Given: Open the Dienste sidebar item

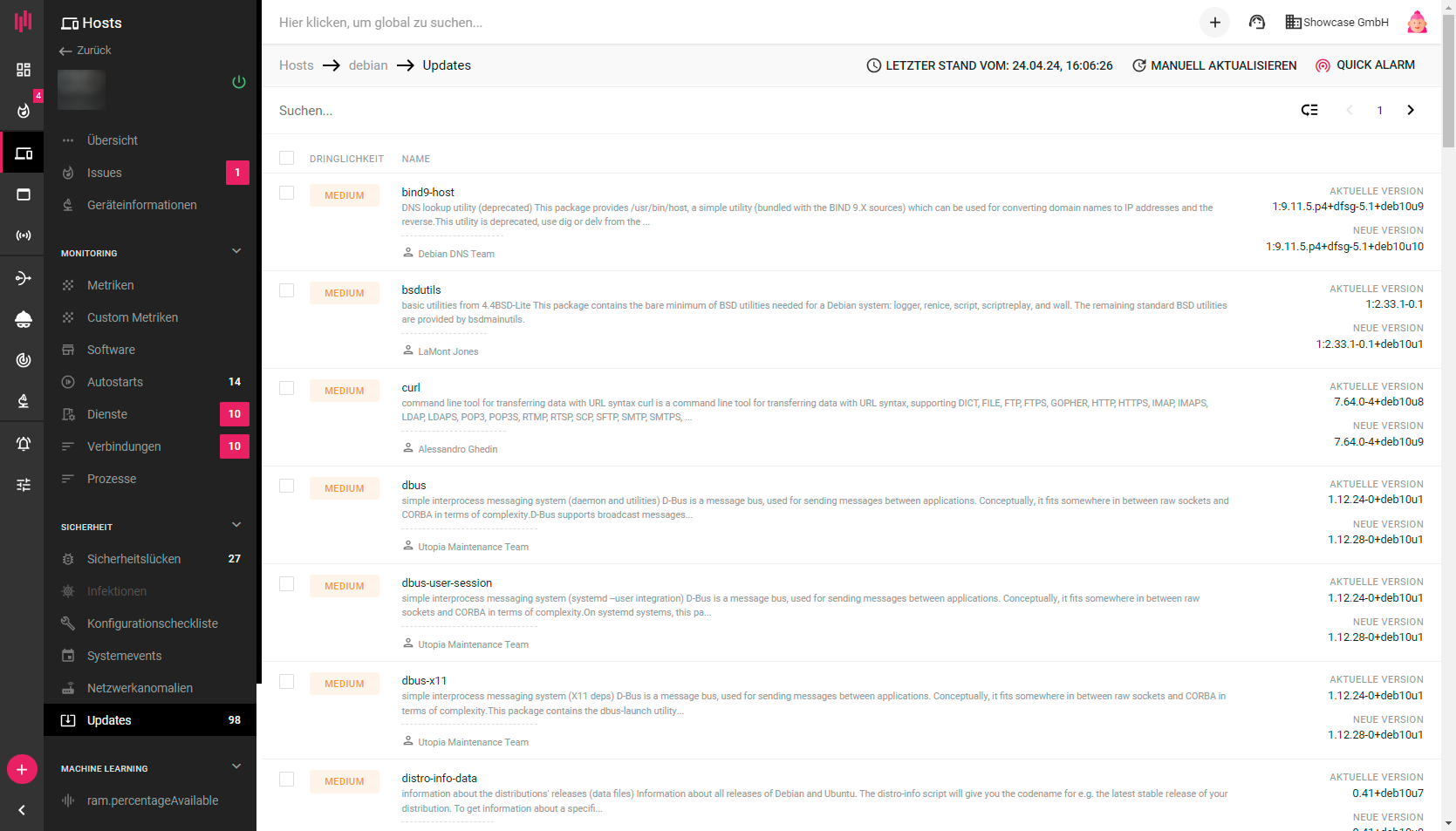Looking at the screenshot, I should (x=107, y=414).
